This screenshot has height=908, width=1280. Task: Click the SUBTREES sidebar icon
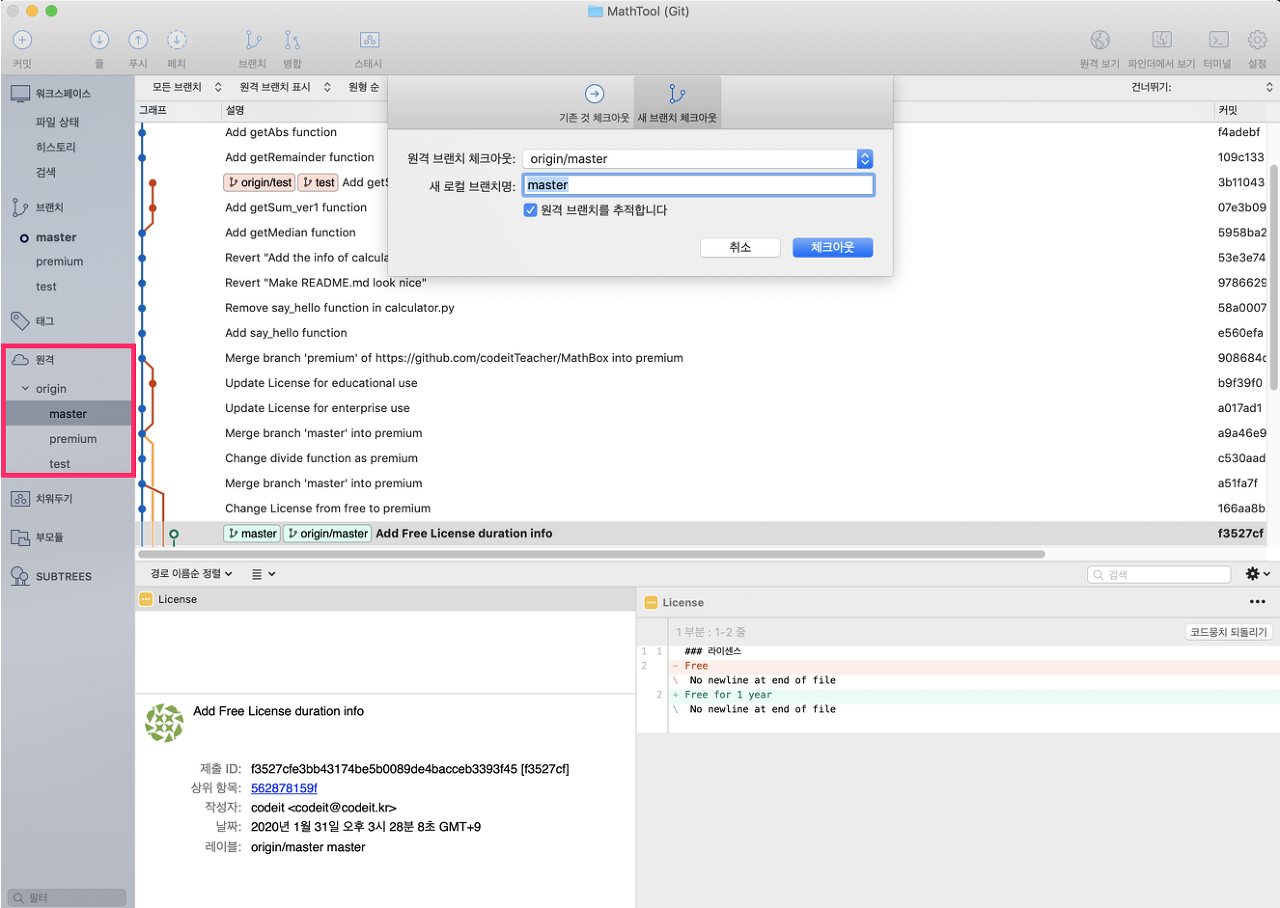20,576
